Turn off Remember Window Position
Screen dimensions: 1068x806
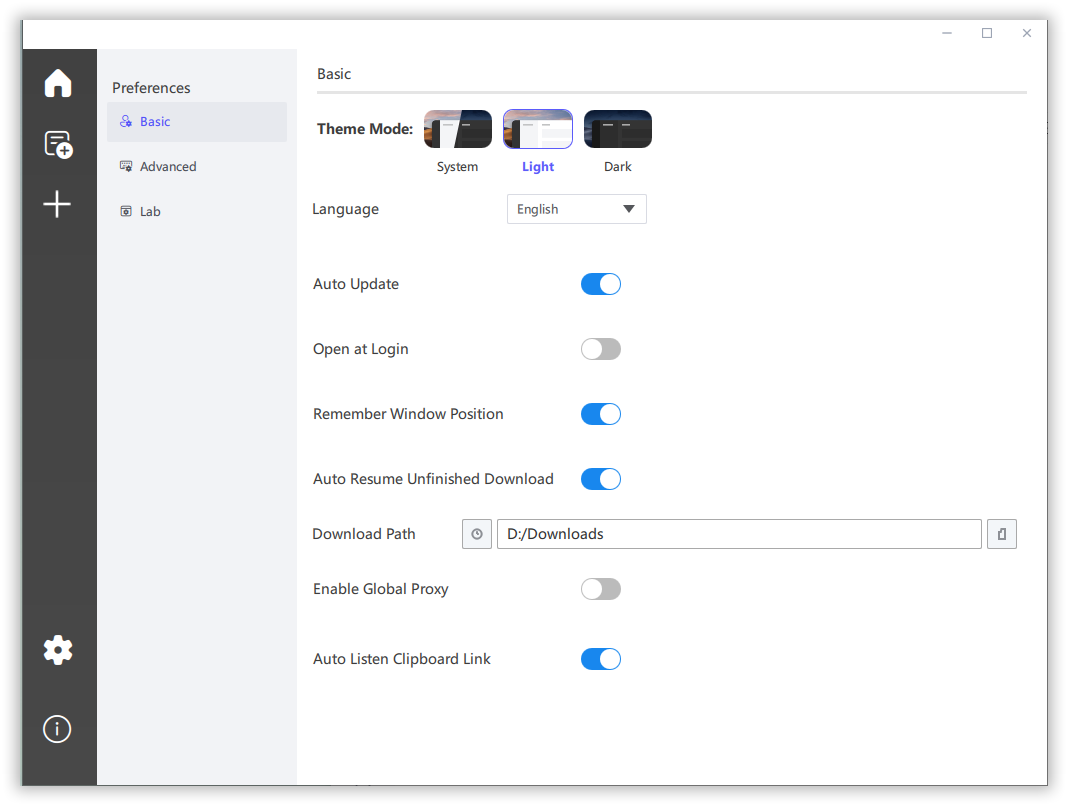click(601, 414)
